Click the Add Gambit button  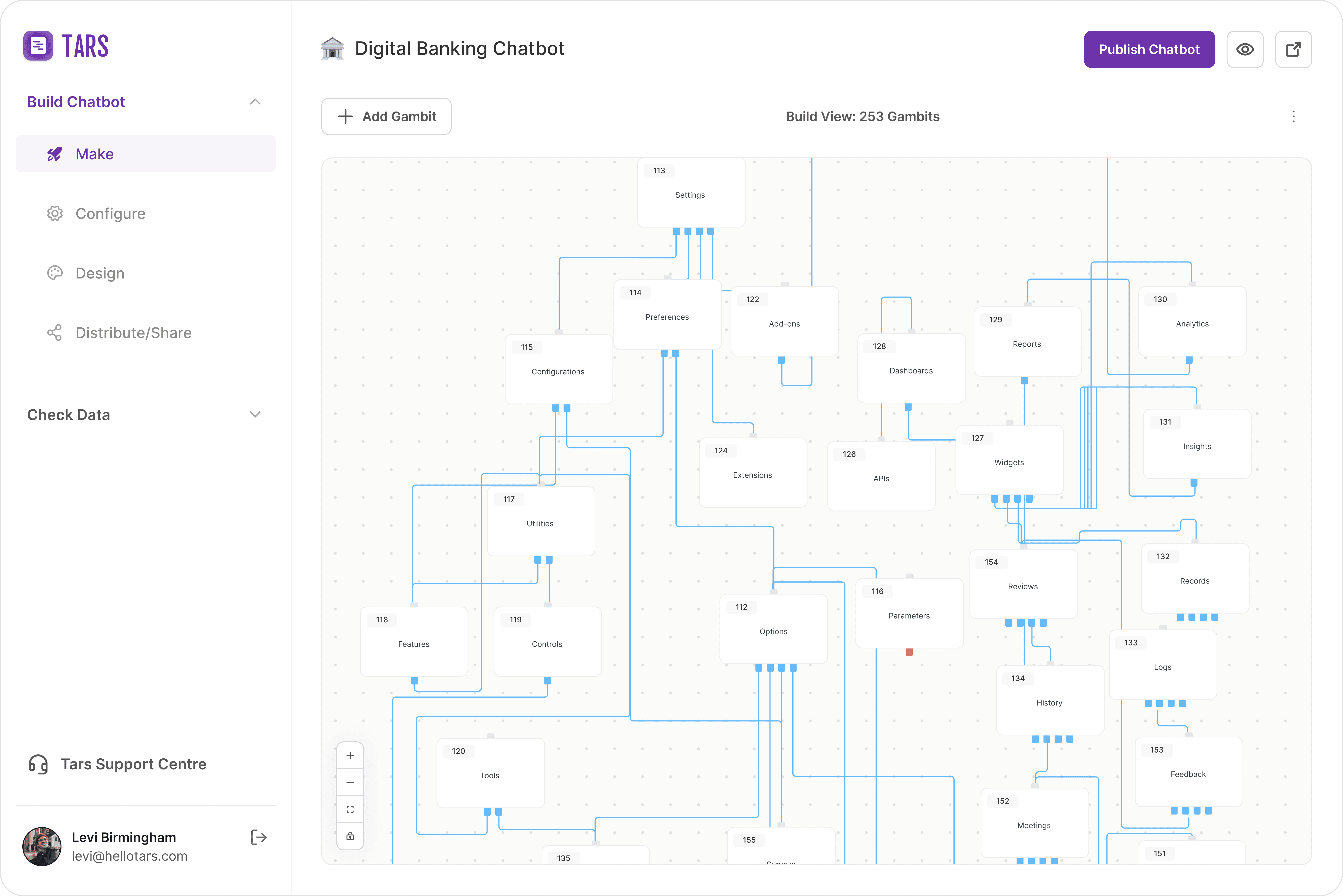(387, 117)
